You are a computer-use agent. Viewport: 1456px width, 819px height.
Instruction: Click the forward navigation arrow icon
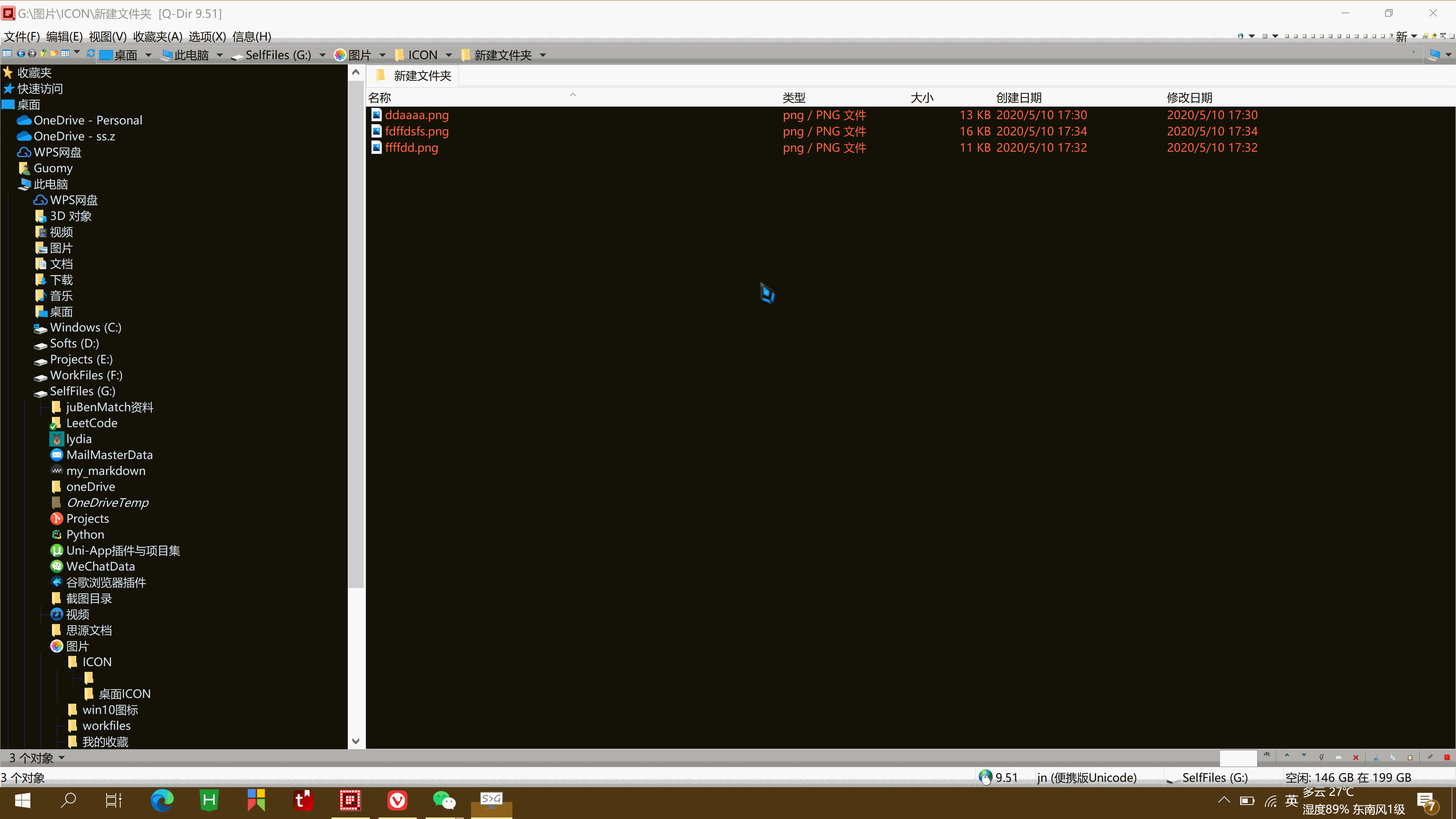(32, 54)
